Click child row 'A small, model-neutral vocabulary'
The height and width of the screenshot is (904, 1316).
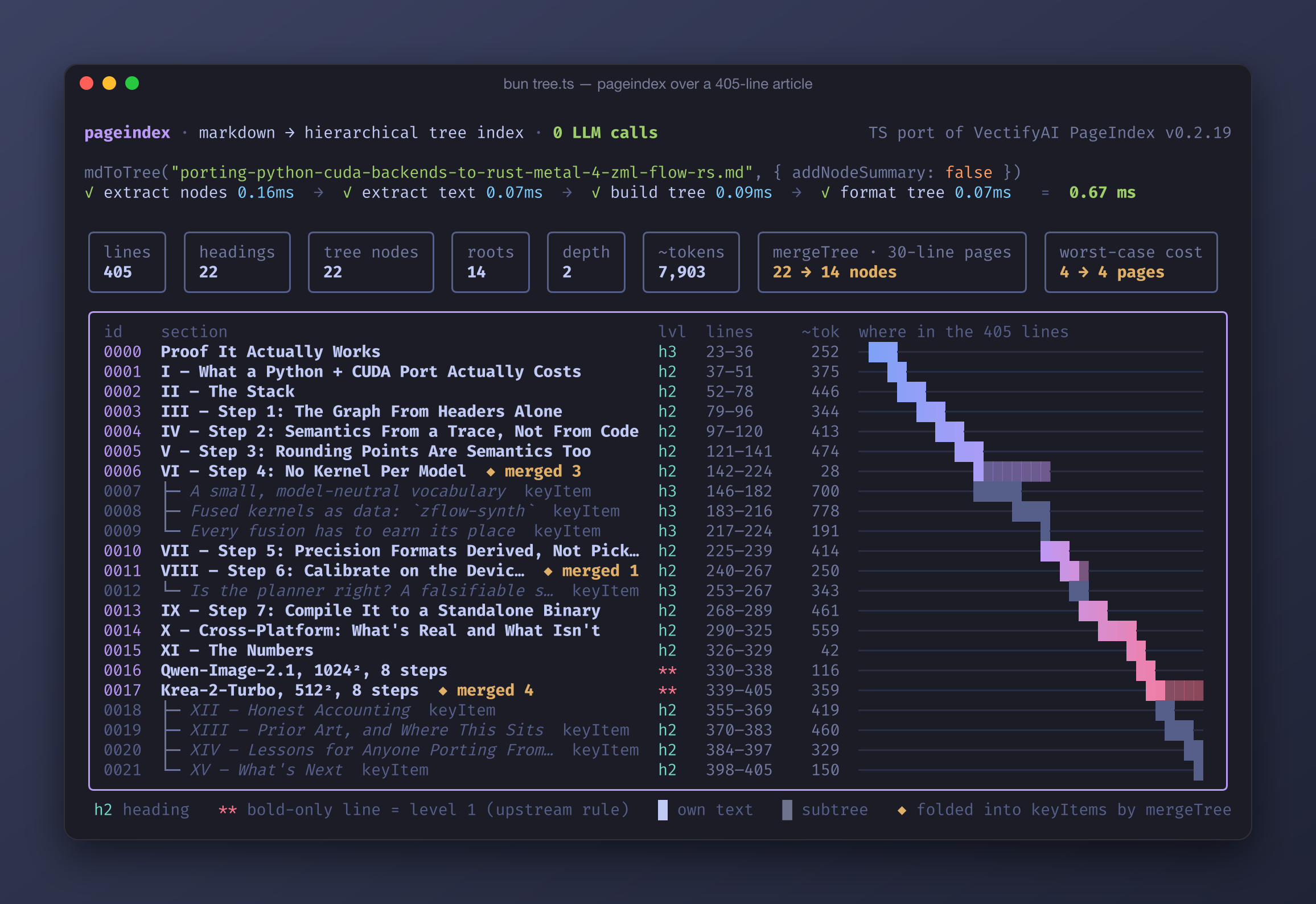point(653,491)
